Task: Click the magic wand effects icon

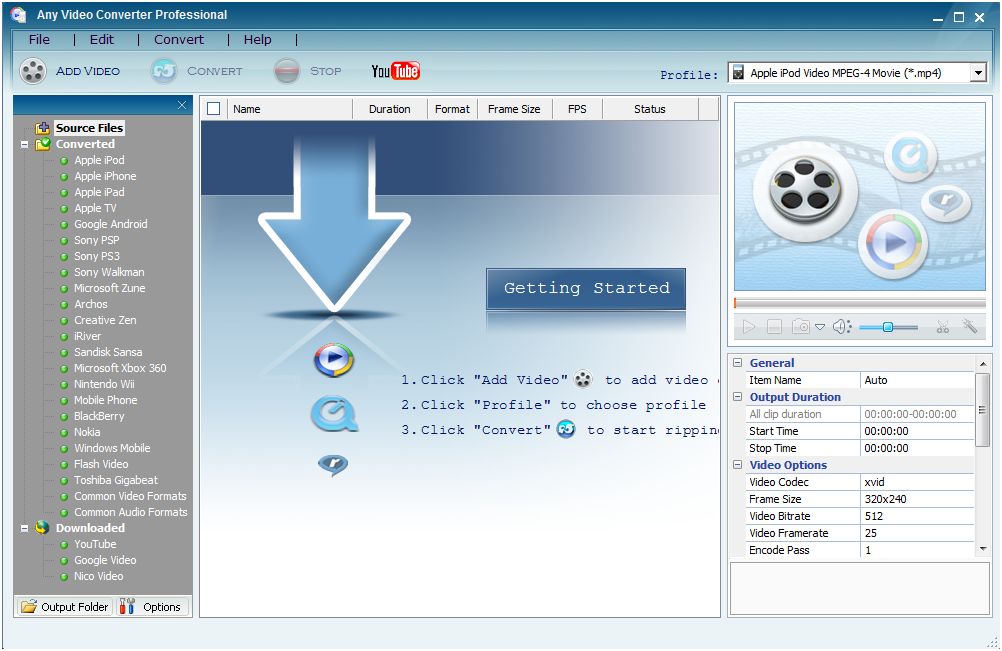Action: tap(969, 326)
